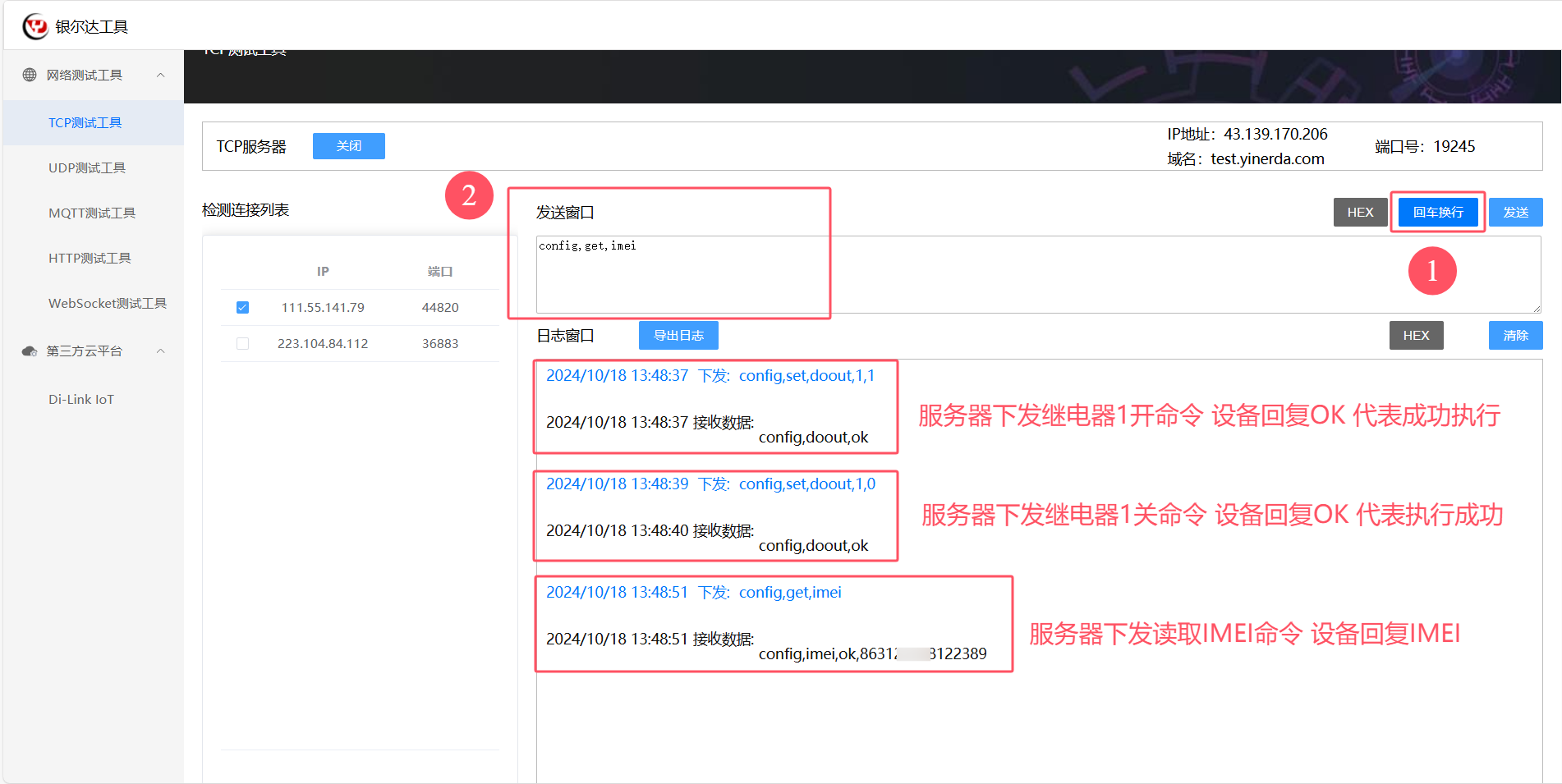This screenshot has width=1562, height=784.
Task: Select UDP测试工具 in the sidebar
Action: pyautogui.click(x=87, y=167)
